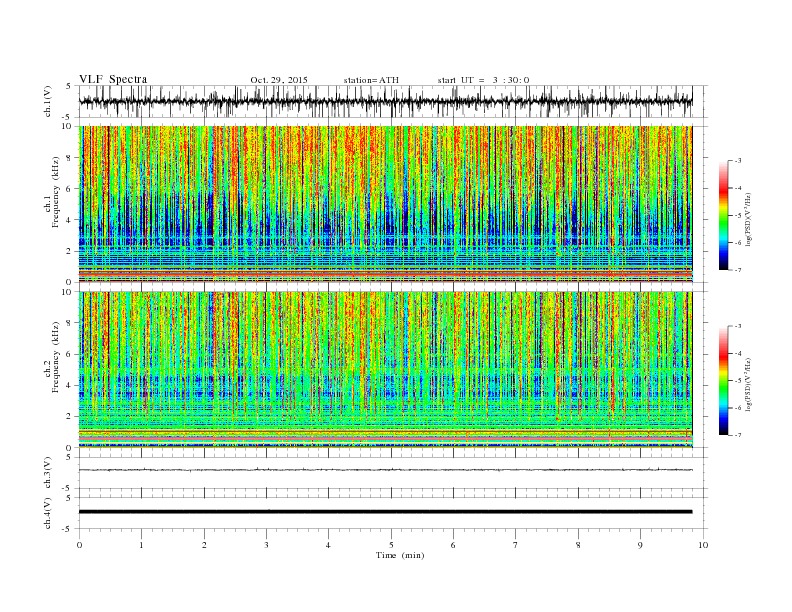Click the '8' kHz tick on ch.1 spectrogram
Image resolution: width=792 pixels, height=612 pixels.
(x=70, y=158)
